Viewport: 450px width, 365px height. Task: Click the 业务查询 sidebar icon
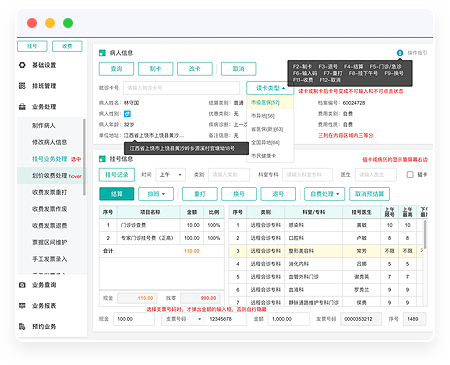(x=22, y=285)
